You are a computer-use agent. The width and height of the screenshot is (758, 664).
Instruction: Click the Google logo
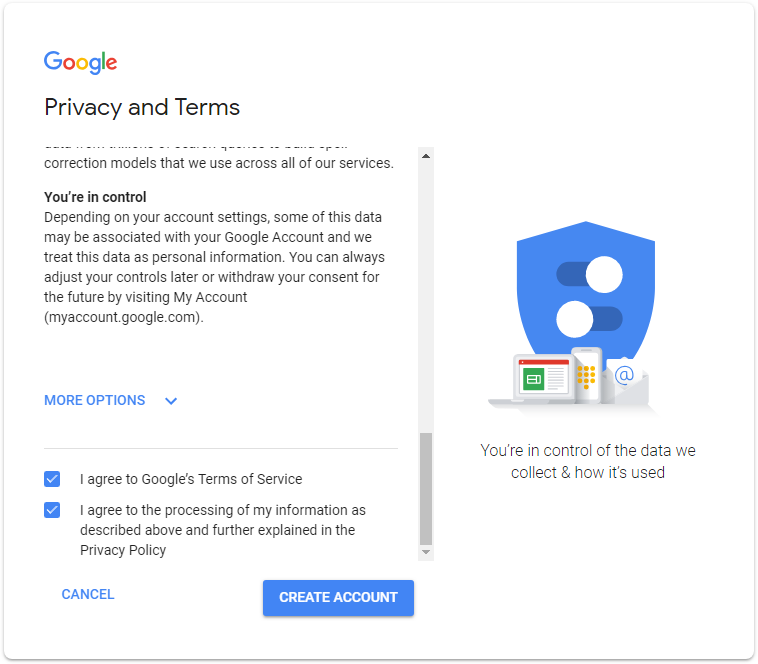[x=80, y=62]
